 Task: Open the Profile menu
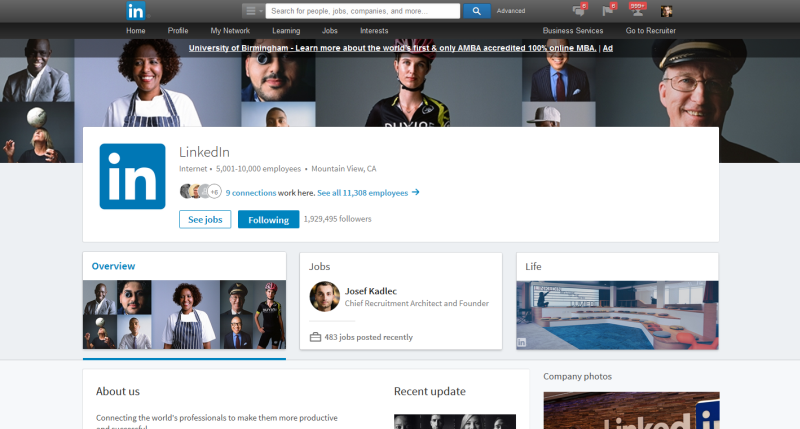click(x=178, y=31)
